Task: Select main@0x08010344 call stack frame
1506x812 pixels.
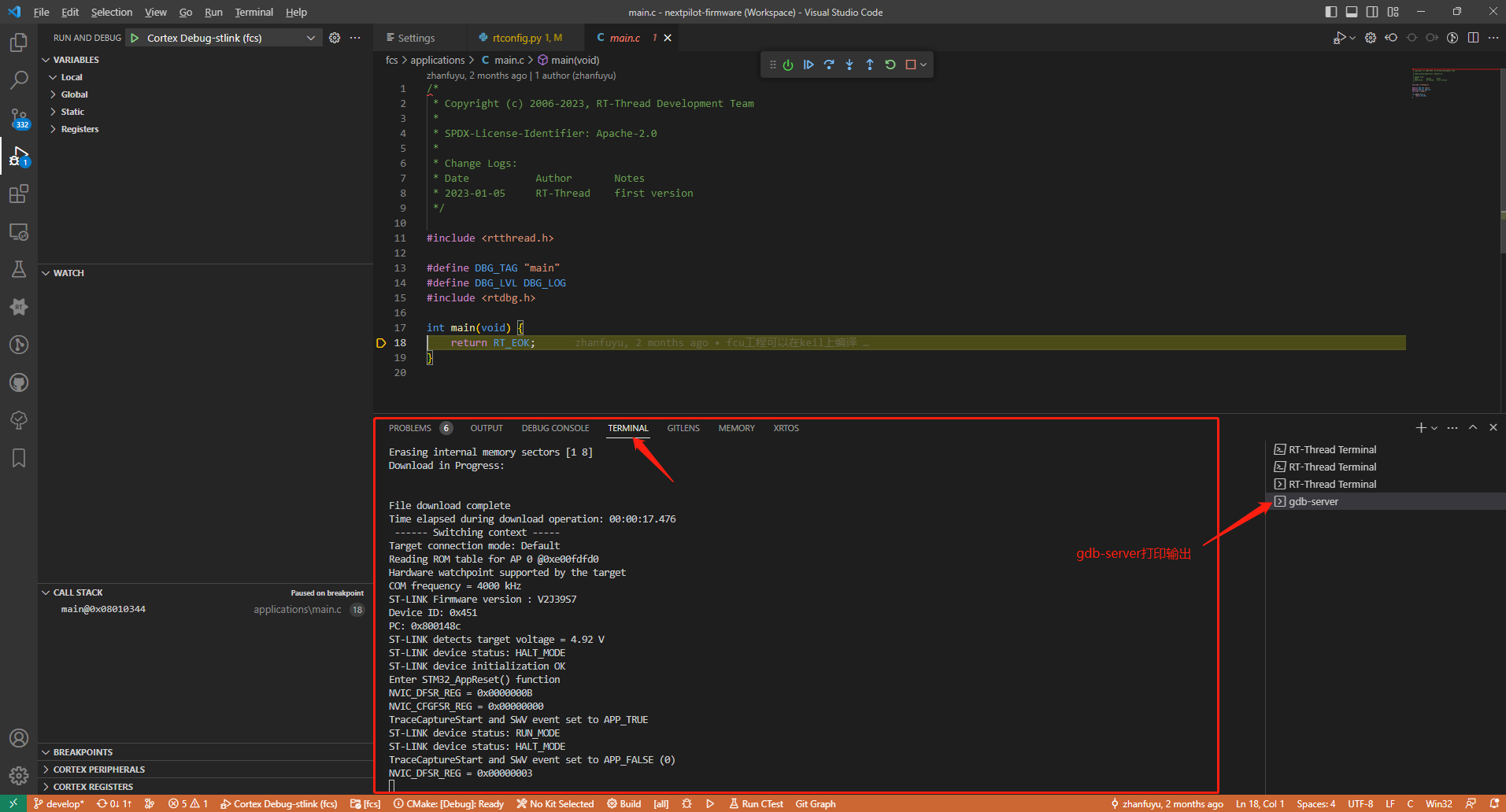Action: click(x=205, y=609)
